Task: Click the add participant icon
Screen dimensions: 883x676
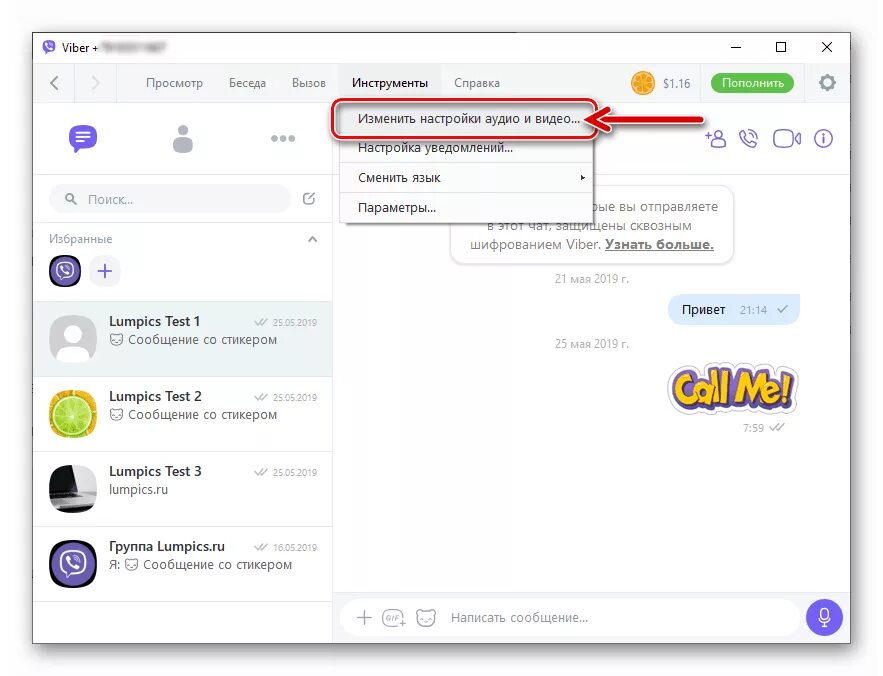Action: click(x=715, y=139)
